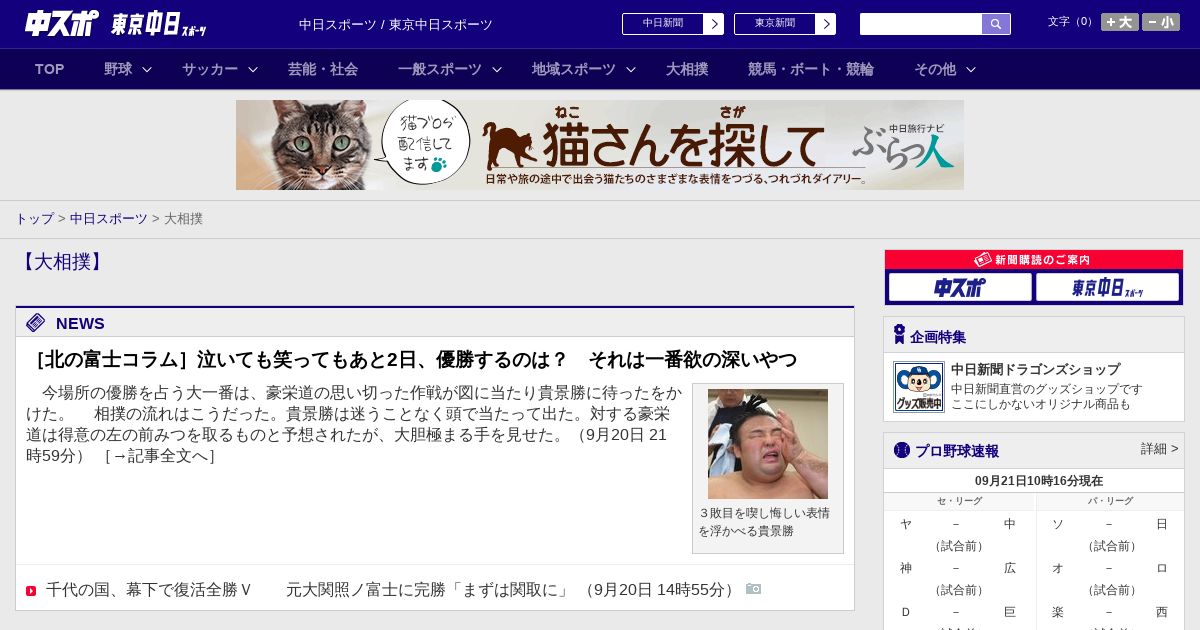1200x630 pixels.
Task: Open サッカー menu item
Action: click(210, 69)
